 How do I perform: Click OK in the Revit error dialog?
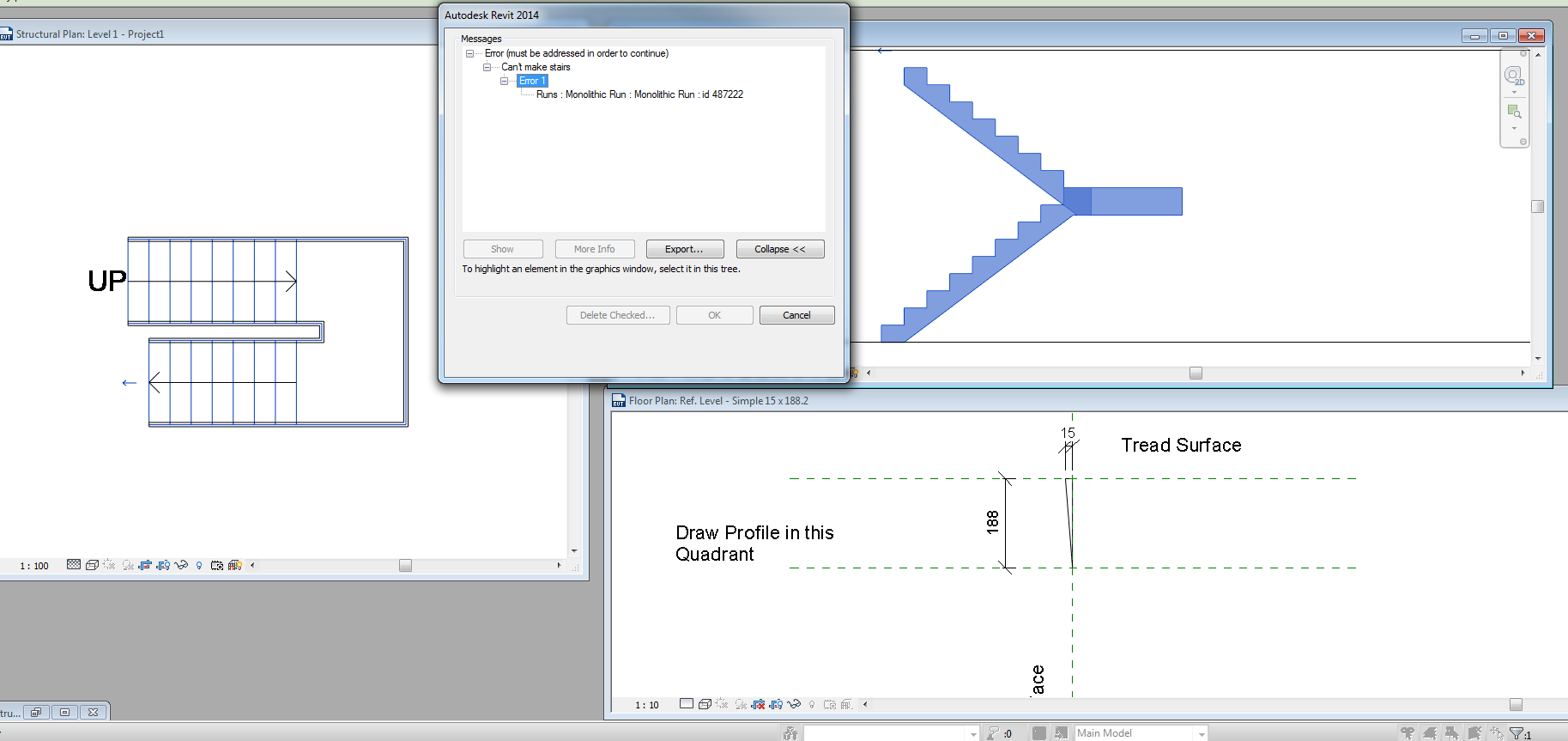click(715, 315)
